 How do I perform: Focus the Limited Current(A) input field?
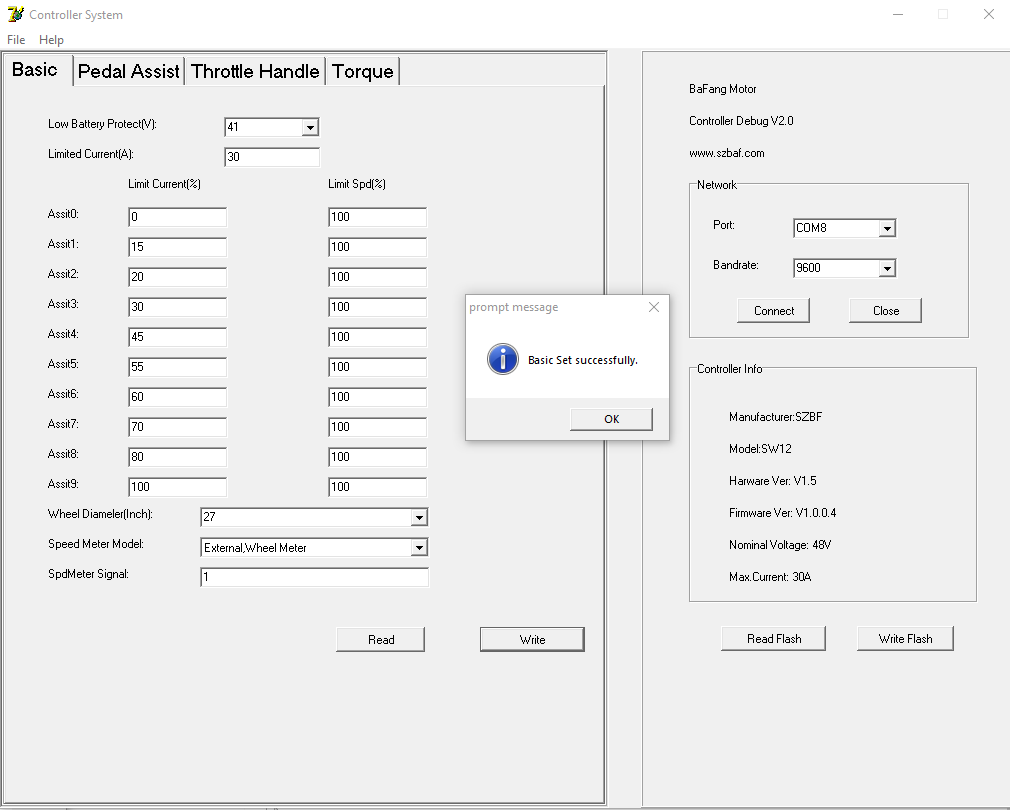[x=272, y=156]
